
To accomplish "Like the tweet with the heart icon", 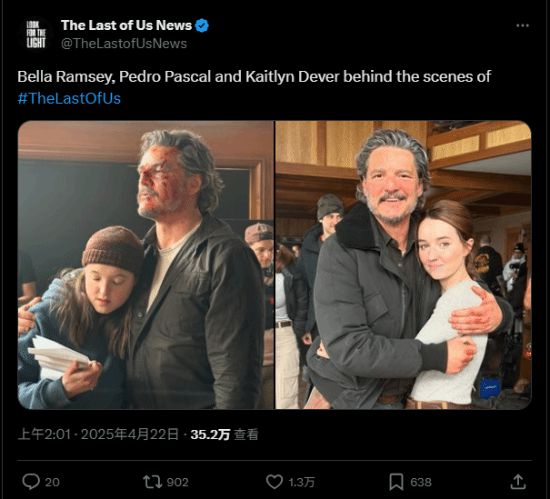I will [274, 482].
